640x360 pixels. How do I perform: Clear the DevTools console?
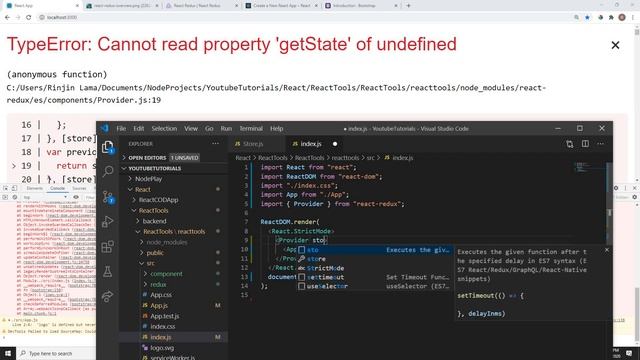pos(15,197)
